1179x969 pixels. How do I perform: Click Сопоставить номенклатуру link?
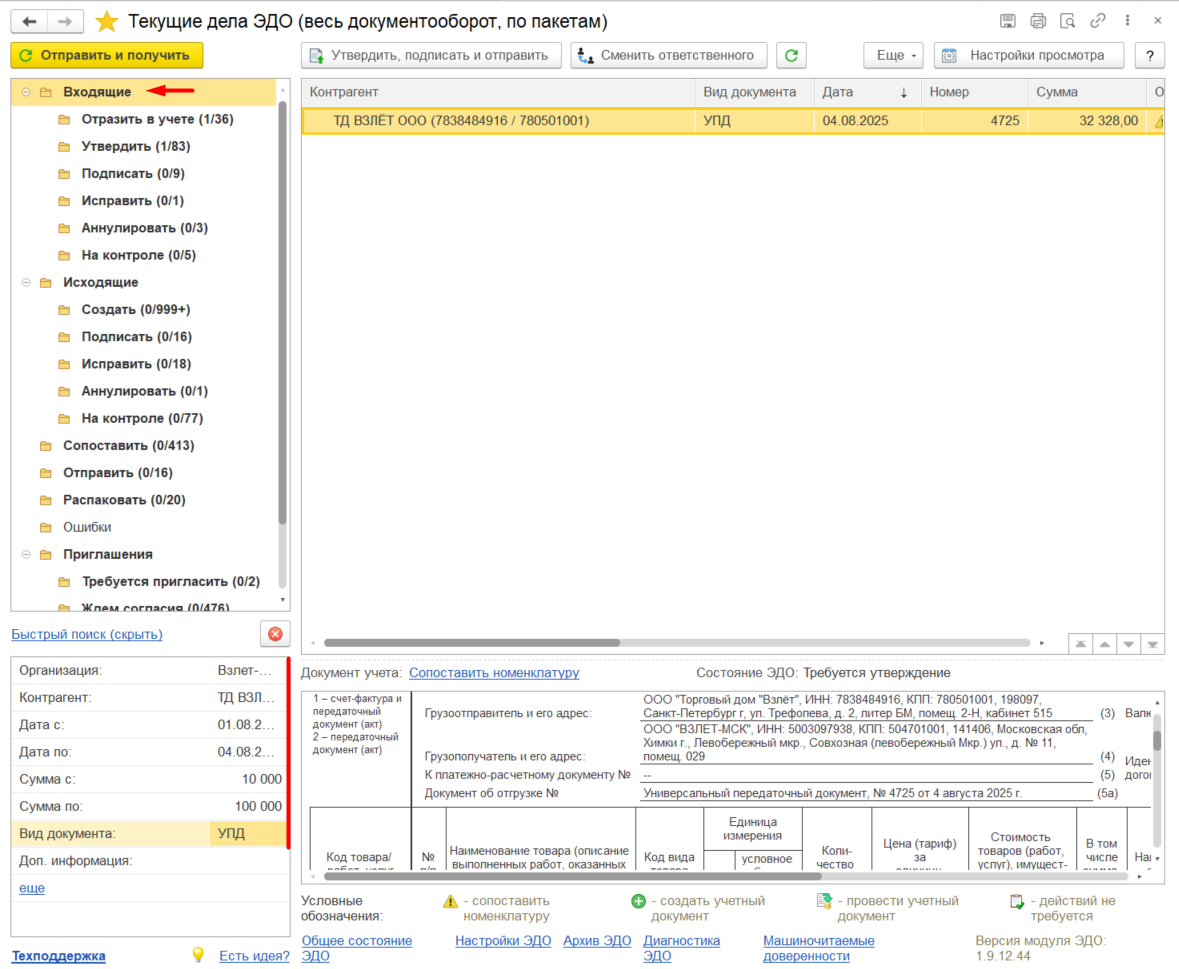pos(494,673)
